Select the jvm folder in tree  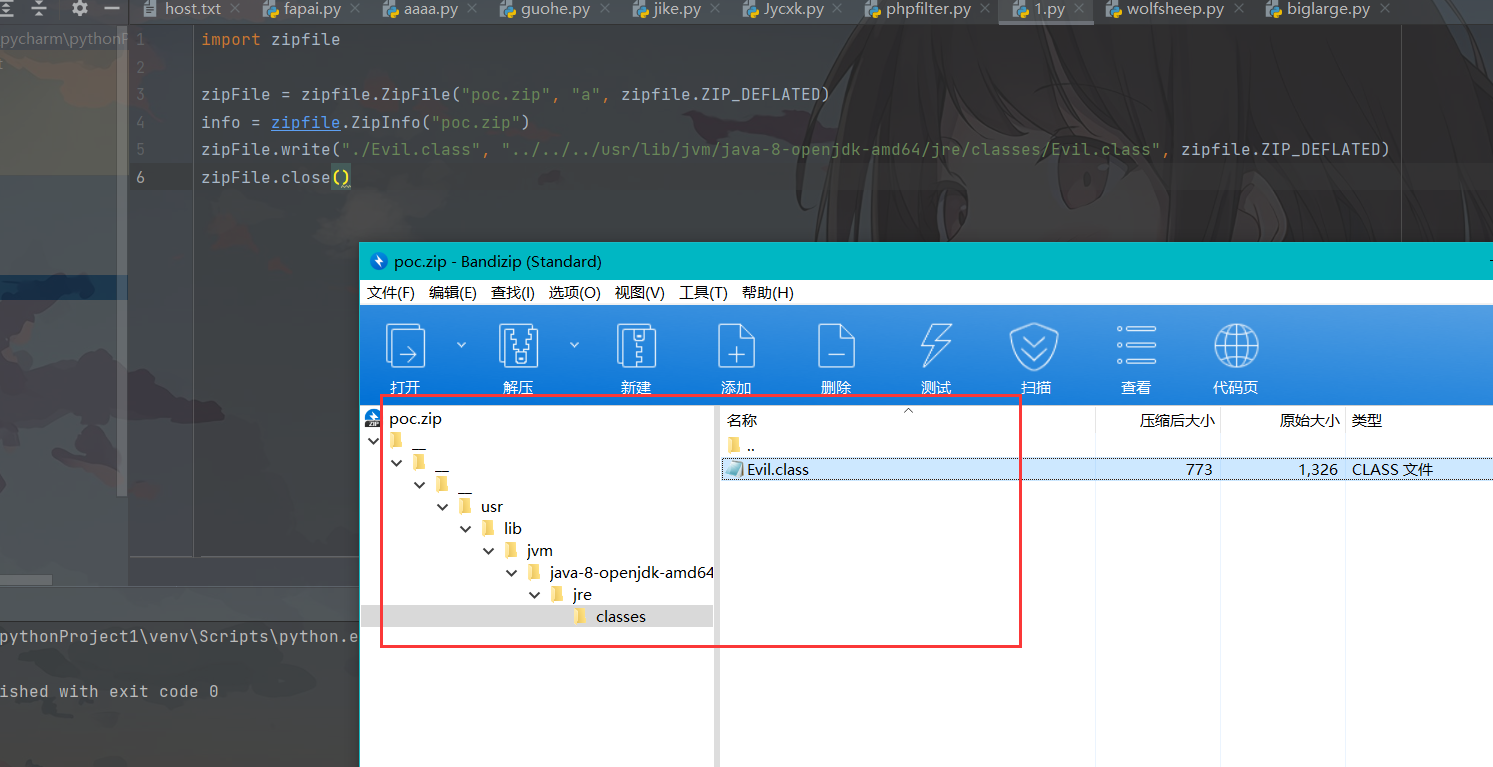(539, 551)
